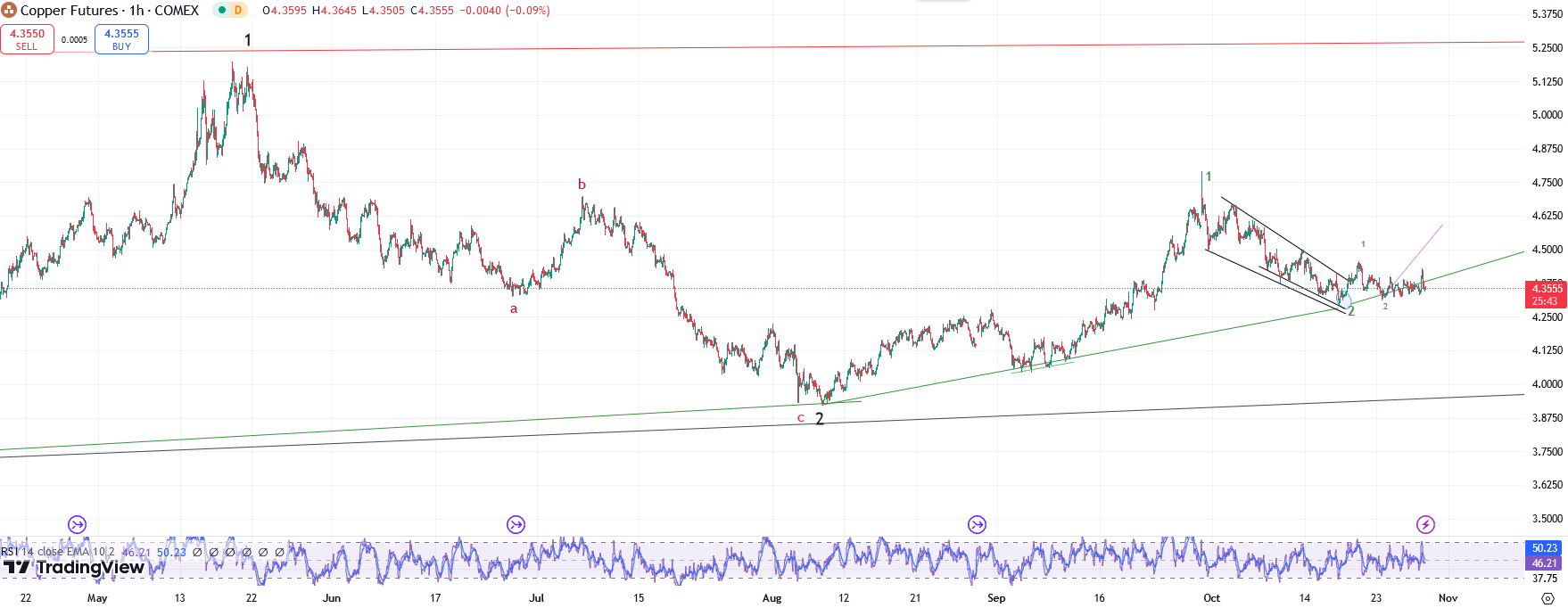Click the change value −0.0040 (−0.09%)
Screen dimensions: 1568x608
point(505,11)
